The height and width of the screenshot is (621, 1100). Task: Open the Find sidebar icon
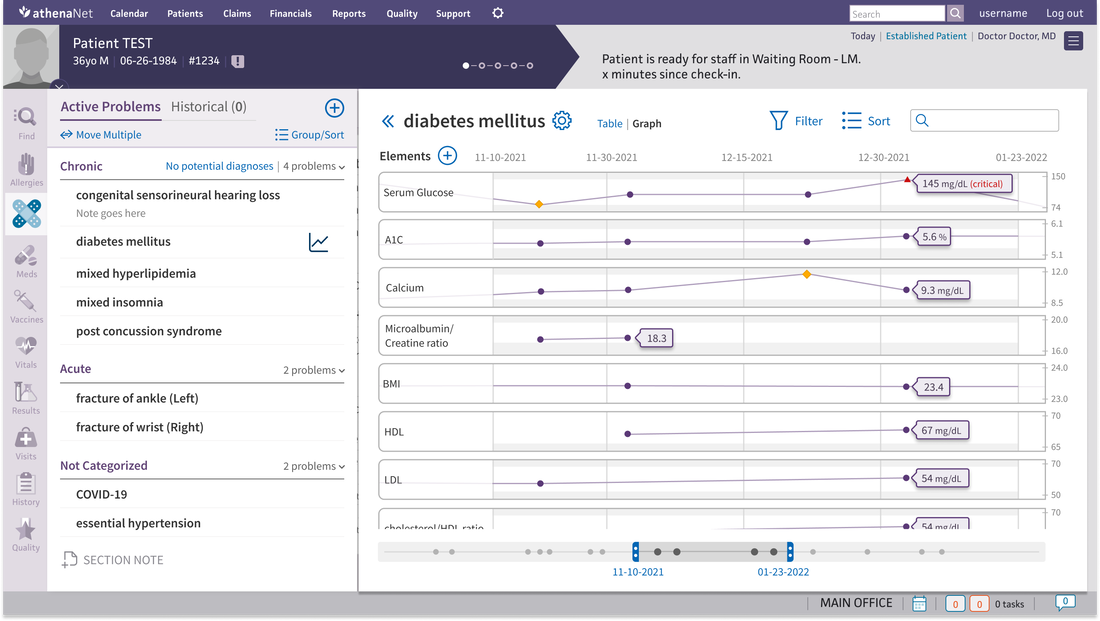26,121
